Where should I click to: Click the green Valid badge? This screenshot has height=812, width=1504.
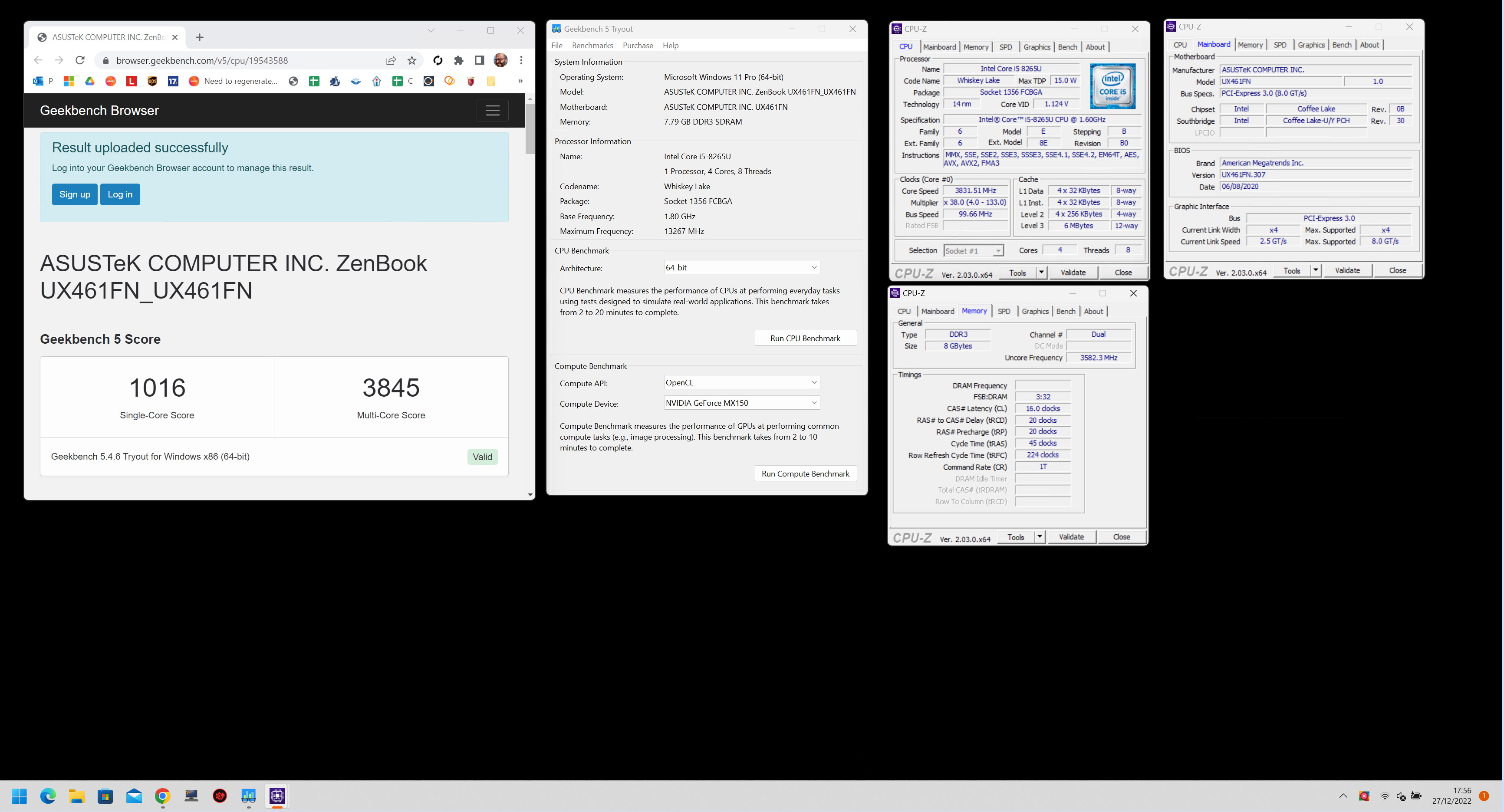pyautogui.click(x=482, y=457)
